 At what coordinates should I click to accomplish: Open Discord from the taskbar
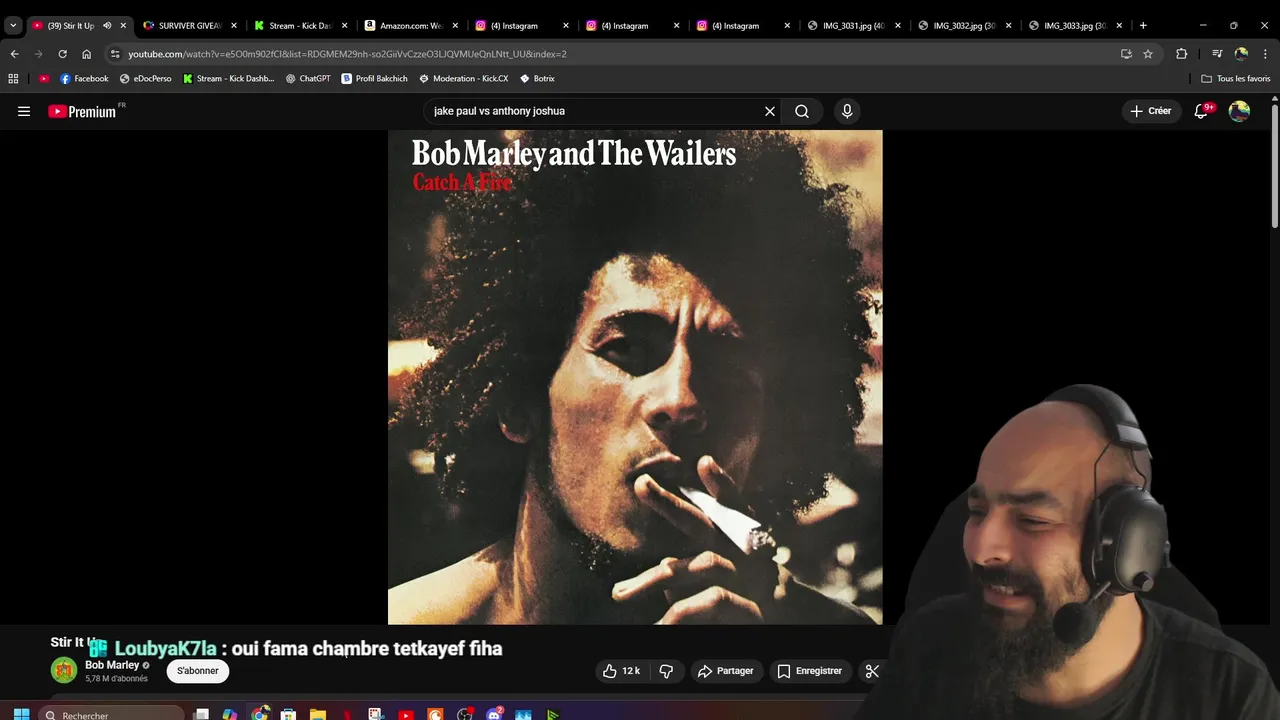[x=494, y=714]
